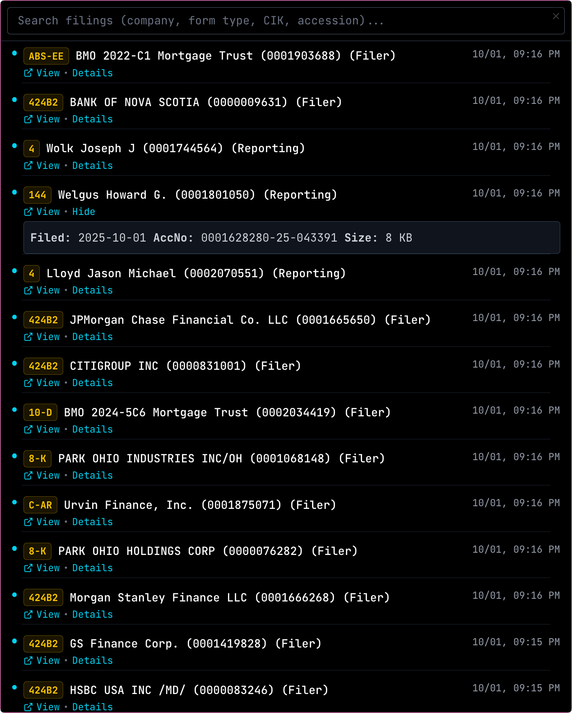Click external link icon for PARK OHIO HOLDINGS
Screen dimensions: 572x713
pos(28,568)
